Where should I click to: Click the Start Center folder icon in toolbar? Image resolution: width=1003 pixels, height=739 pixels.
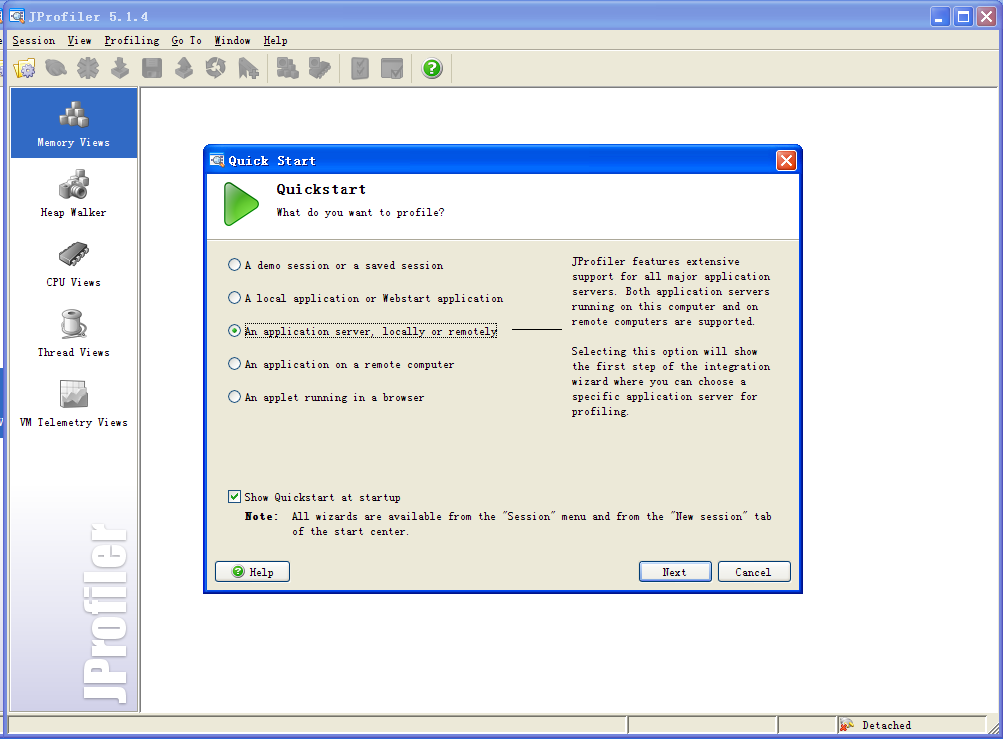point(24,68)
